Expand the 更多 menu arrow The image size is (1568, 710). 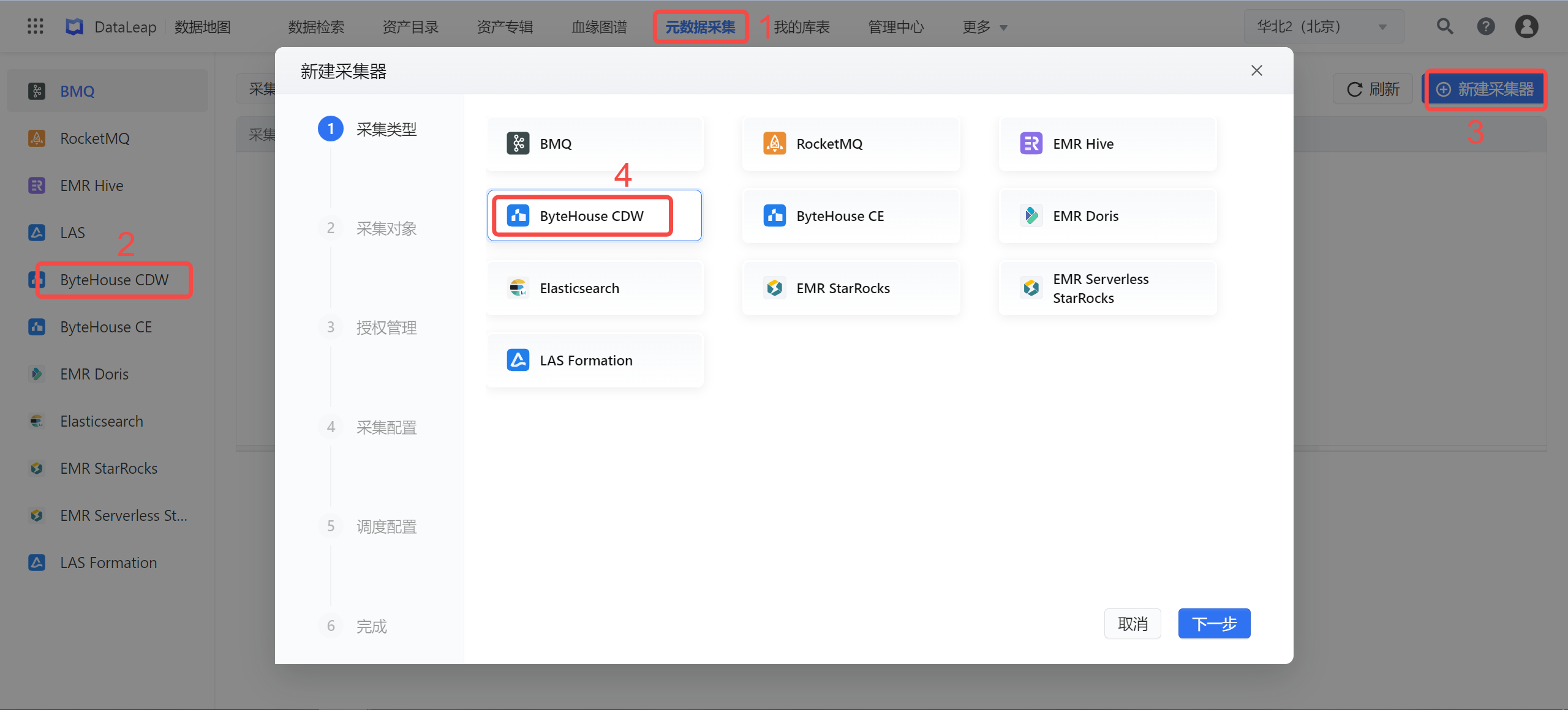pyautogui.click(x=1003, y=28)
